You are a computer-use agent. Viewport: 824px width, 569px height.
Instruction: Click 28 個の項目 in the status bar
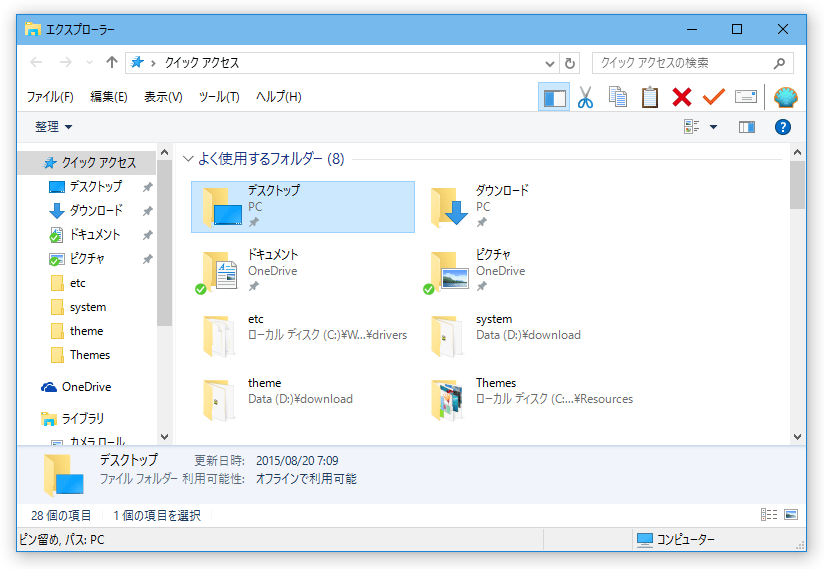[x=61, y=515]
